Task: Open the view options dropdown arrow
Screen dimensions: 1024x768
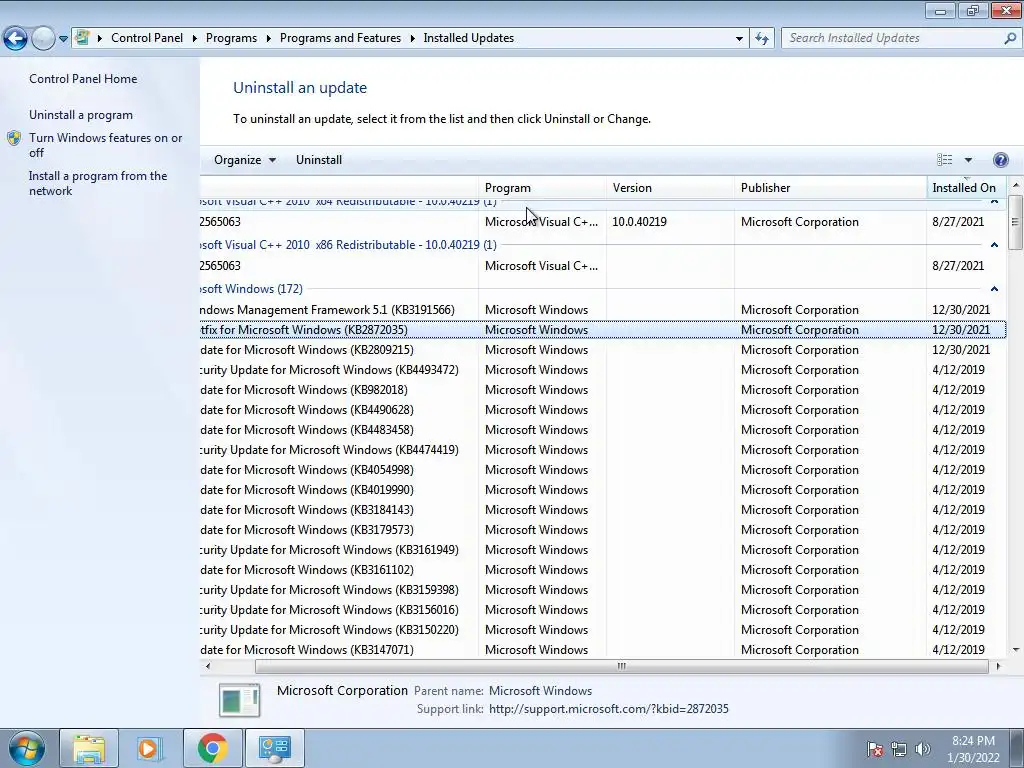Action: [968, 160]
